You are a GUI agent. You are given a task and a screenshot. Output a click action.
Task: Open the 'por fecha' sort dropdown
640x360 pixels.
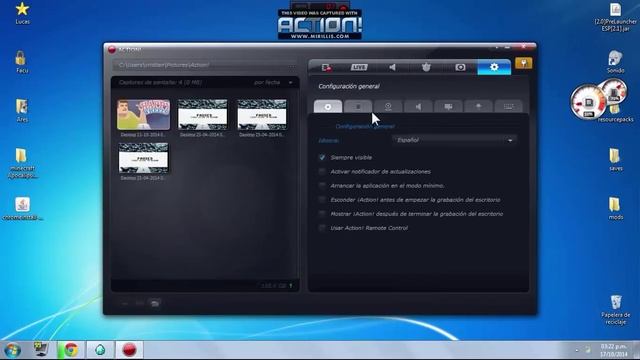point(273,82)
